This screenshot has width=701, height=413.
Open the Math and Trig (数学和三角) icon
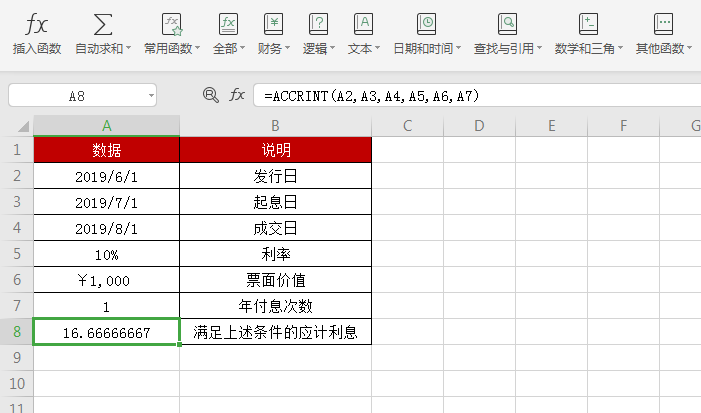click(x=589, y=24)
